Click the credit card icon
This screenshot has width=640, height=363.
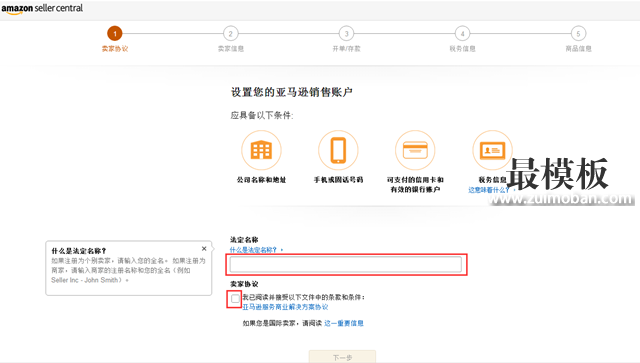point(415,150)
